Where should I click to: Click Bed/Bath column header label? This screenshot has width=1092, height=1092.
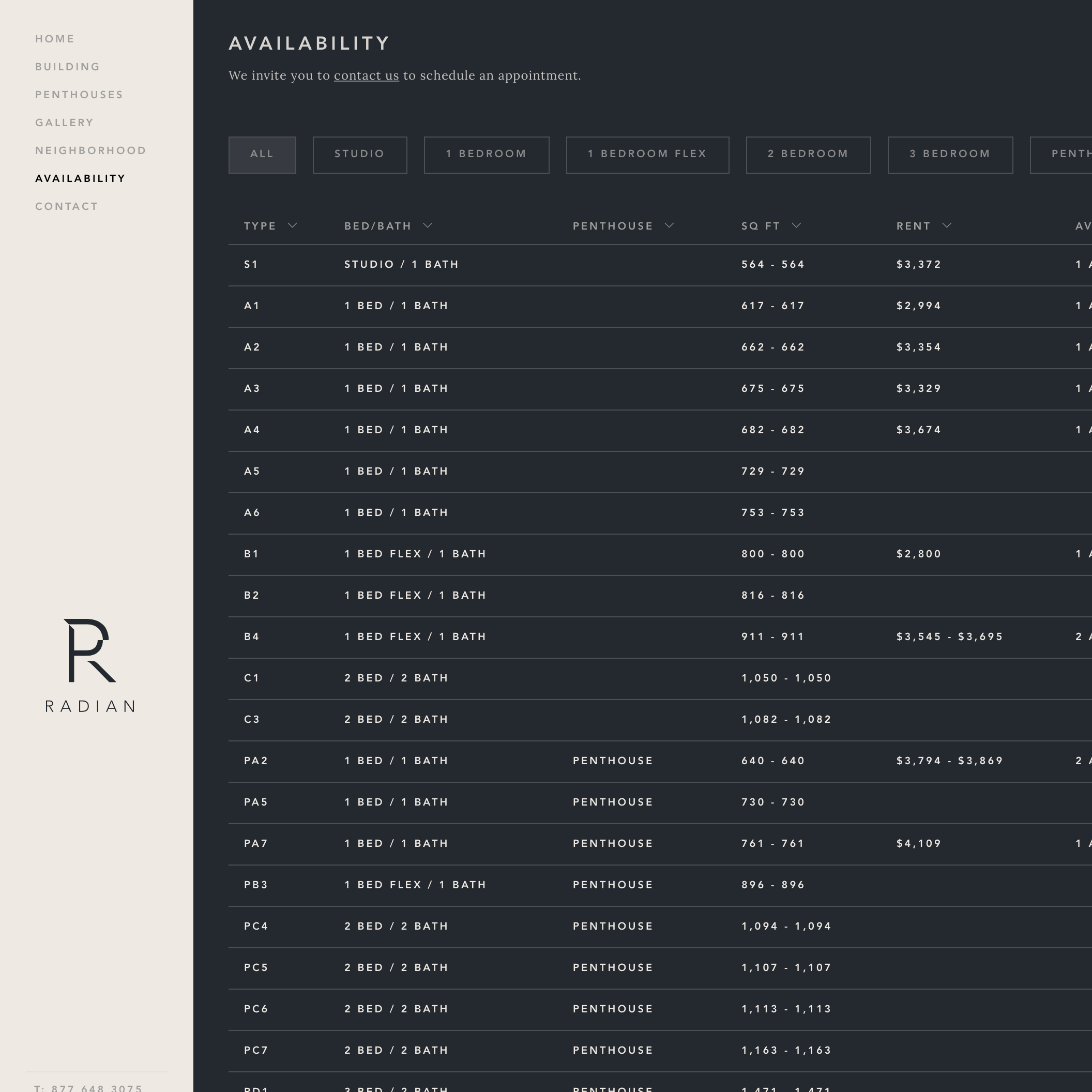tap(377, 226)
